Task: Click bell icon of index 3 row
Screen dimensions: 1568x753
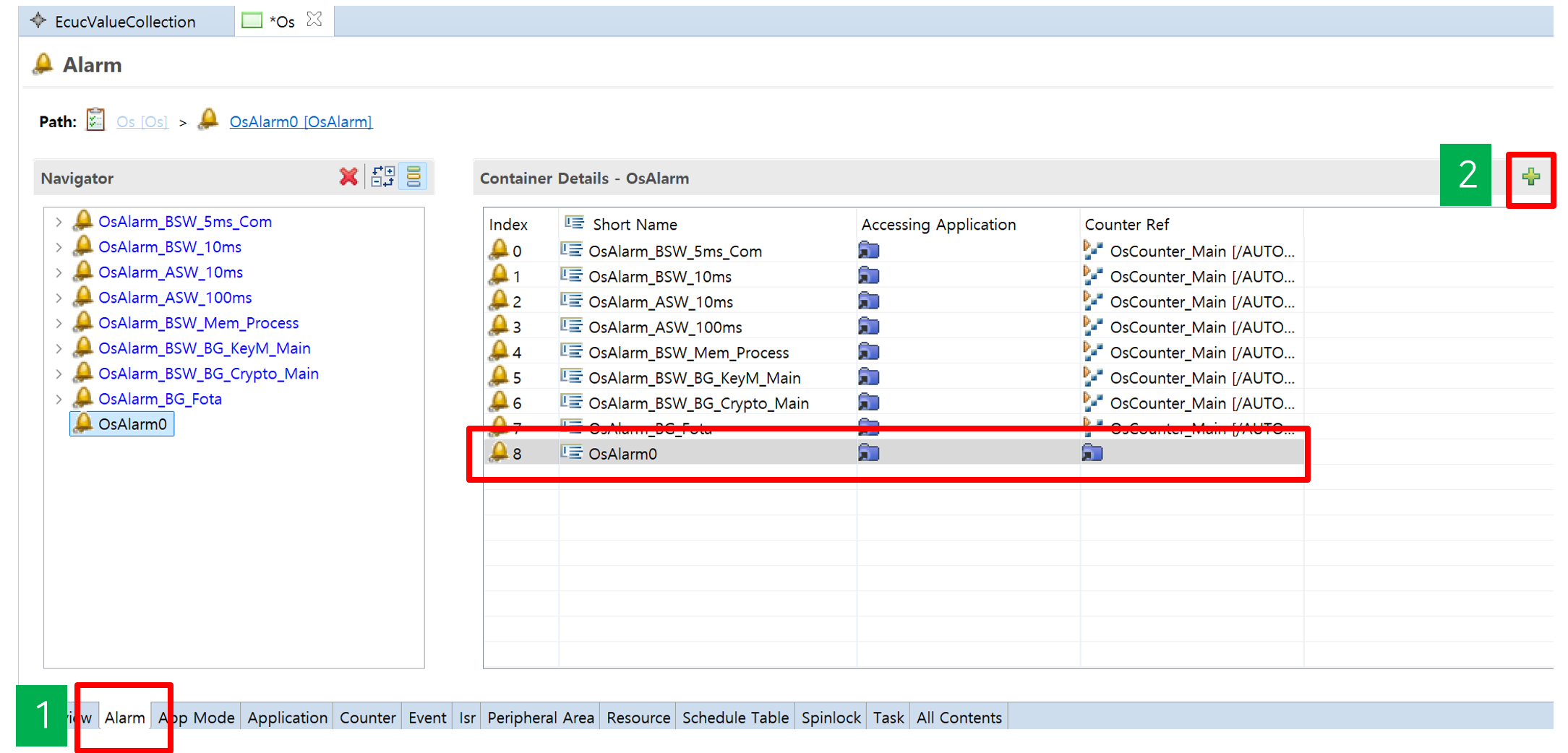Action: [499, 327]
